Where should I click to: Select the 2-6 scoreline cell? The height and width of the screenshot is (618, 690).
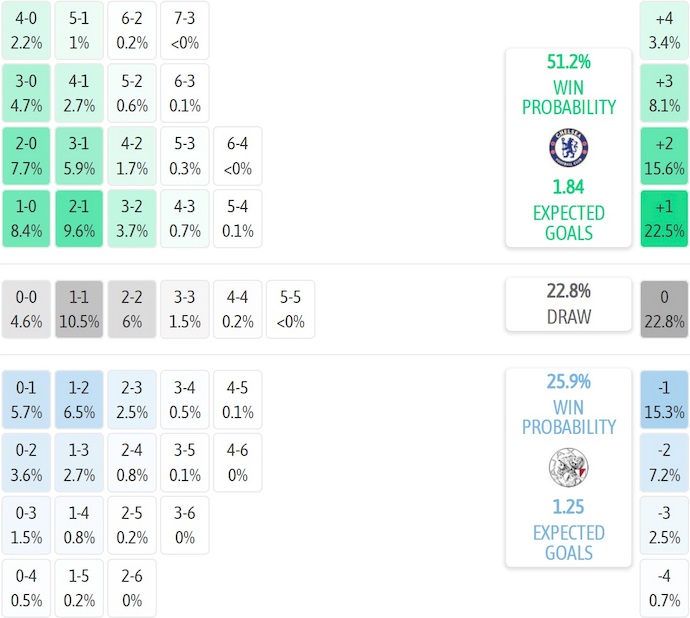point(132,588)
